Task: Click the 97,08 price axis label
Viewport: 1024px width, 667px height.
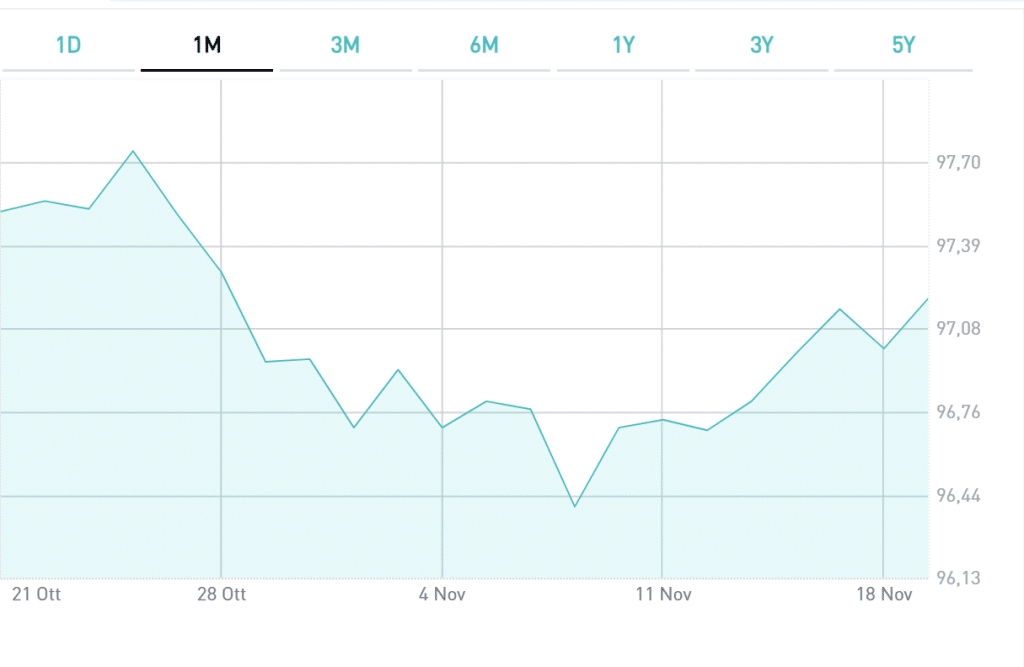Action: (958, 329)
